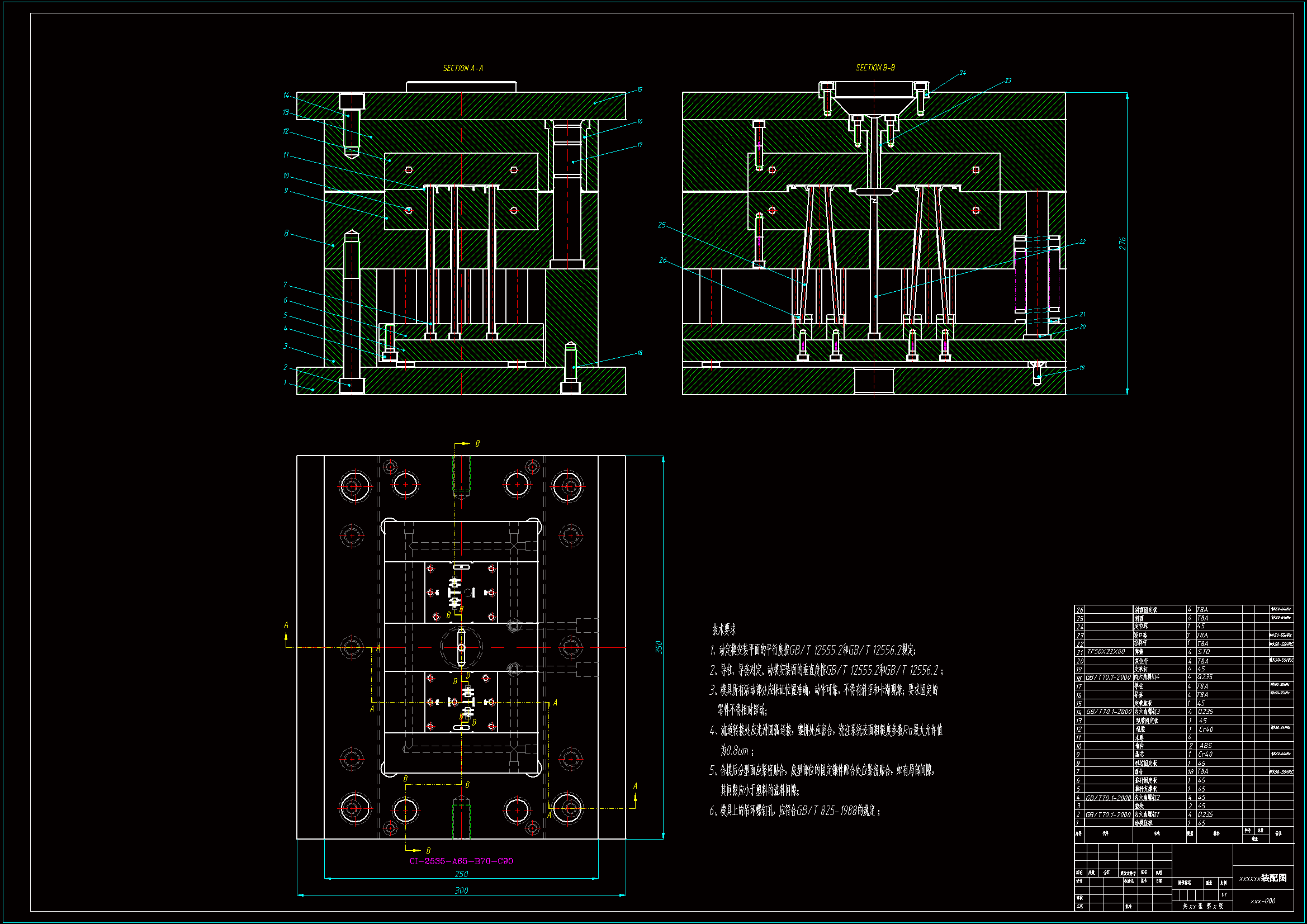Image resolution: width=1307 pixels, height=924 pixels.
Task: Click the 技术要求 technical requirements heading
Action: pyautogui.click(x=723, y=629)
